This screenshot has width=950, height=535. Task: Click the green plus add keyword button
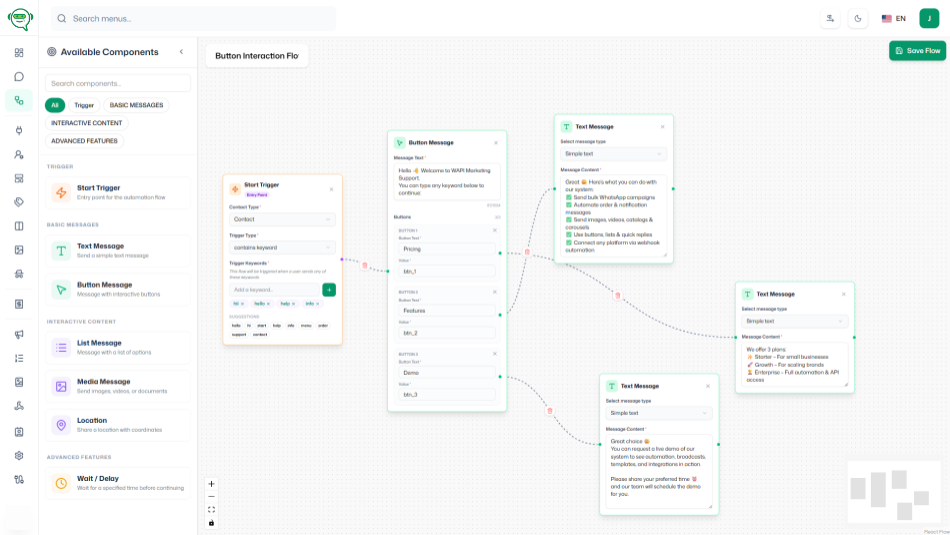pyautogui.click(x=329, y=290)
